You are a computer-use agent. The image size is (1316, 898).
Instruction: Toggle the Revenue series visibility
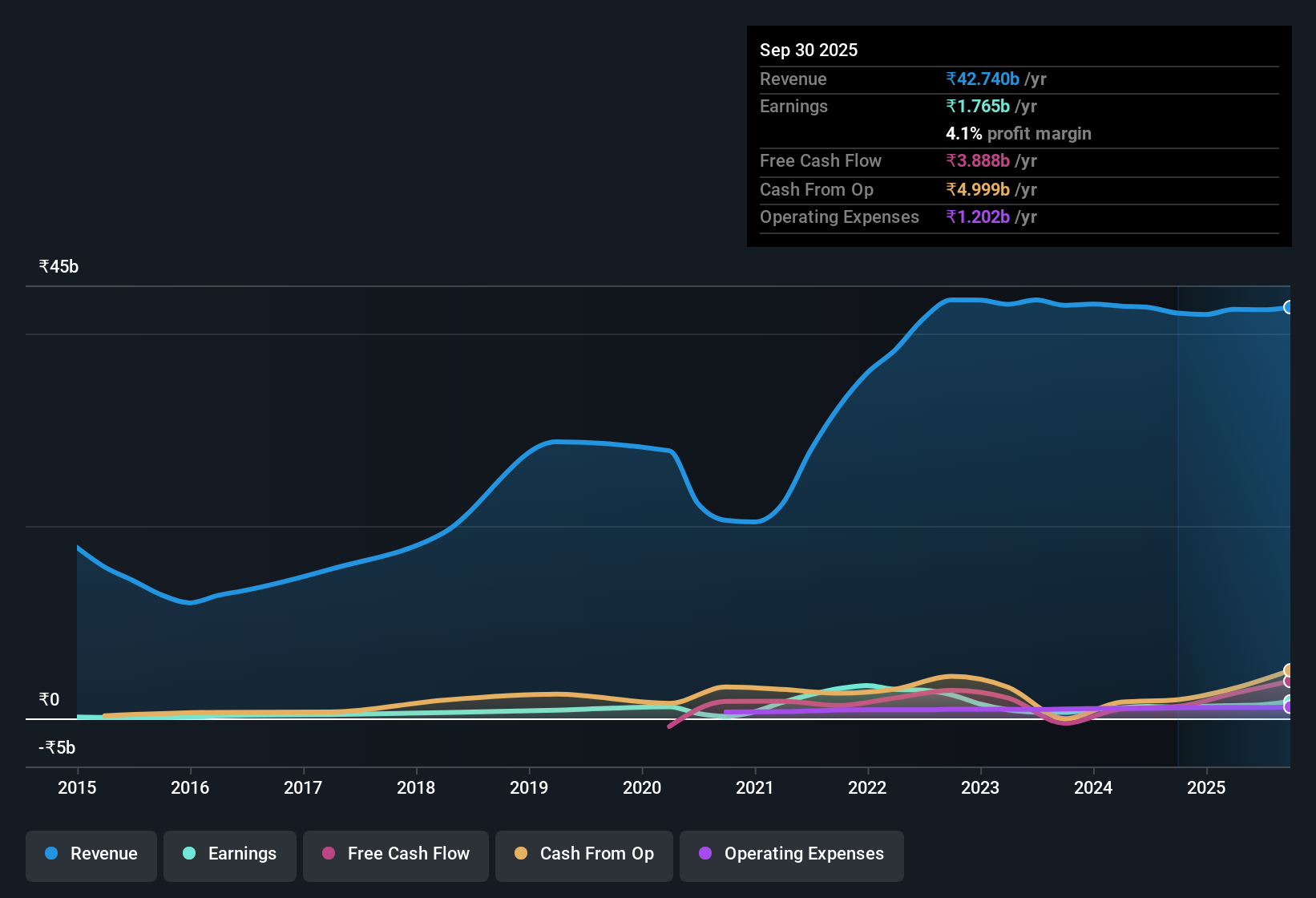tap(91, 854)
